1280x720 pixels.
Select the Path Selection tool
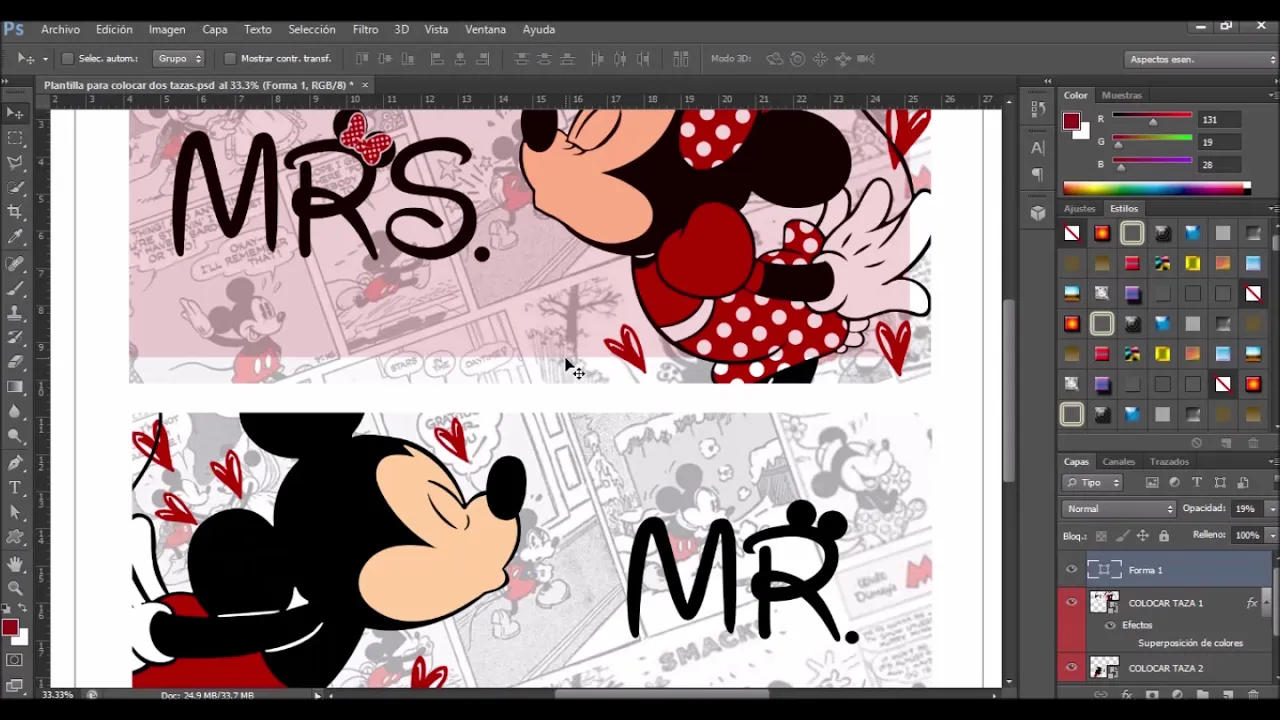15,513
